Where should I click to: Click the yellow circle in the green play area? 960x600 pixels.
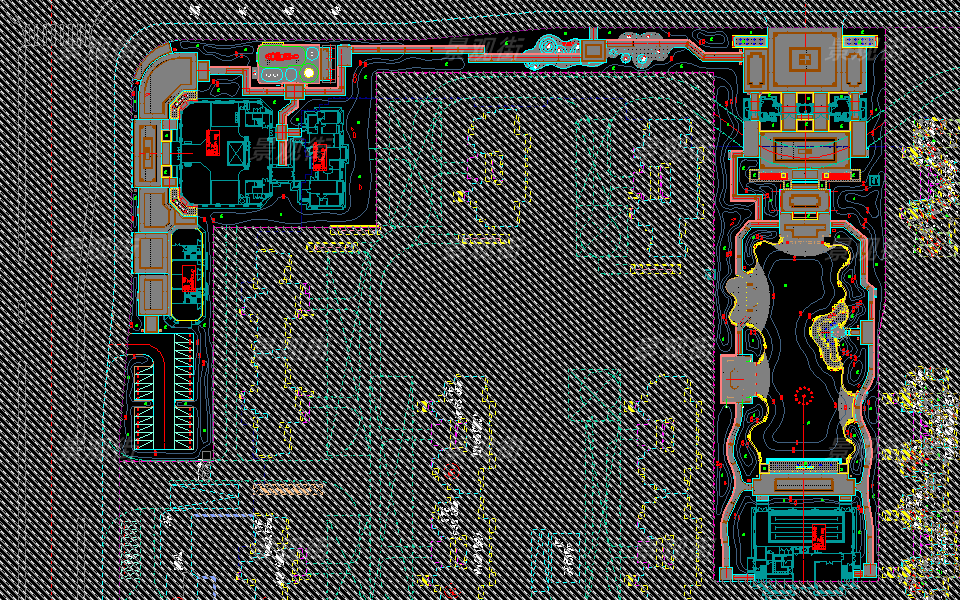[310, 71]
